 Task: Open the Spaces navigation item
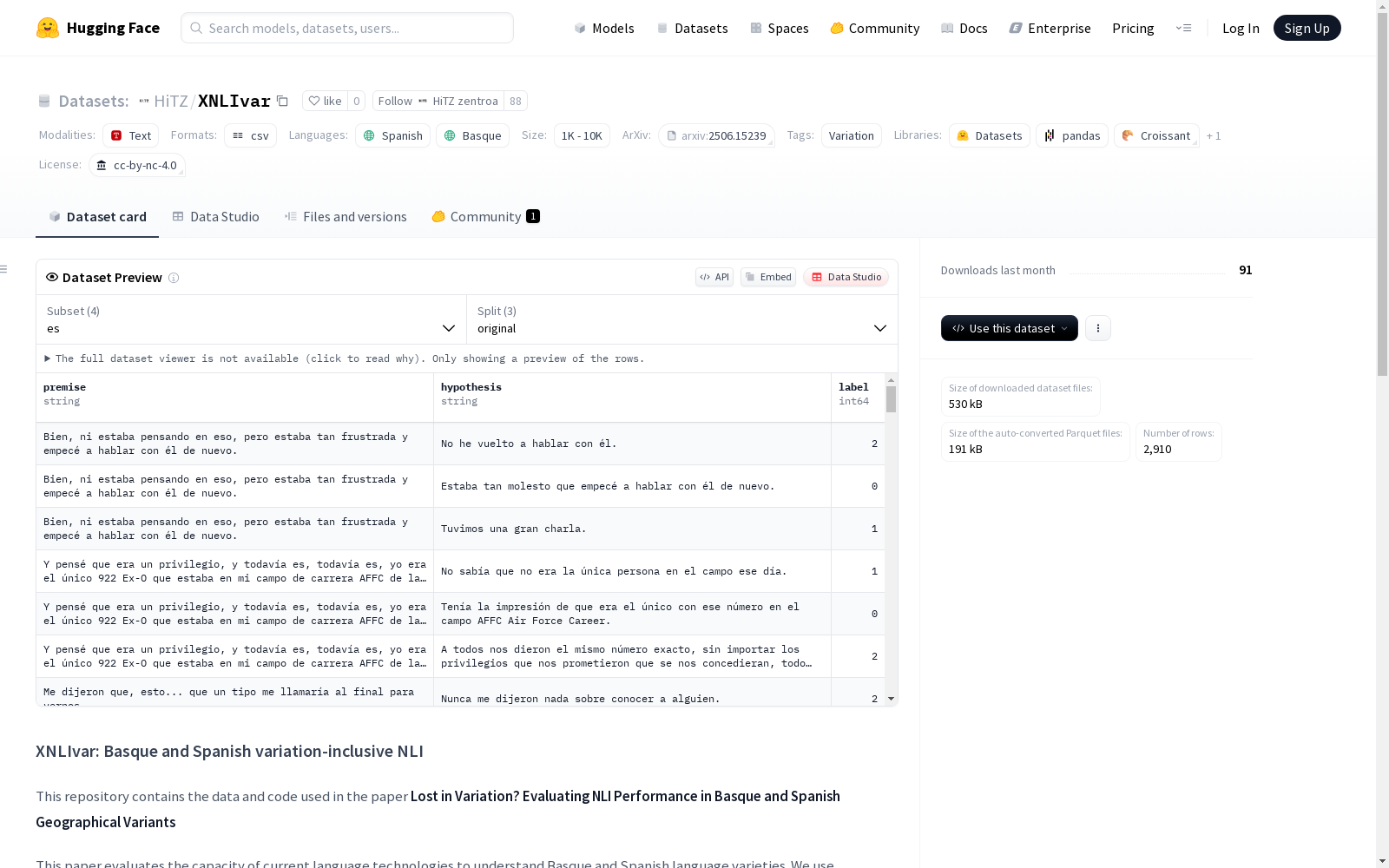pyautogui.click(x=780, y=28)
